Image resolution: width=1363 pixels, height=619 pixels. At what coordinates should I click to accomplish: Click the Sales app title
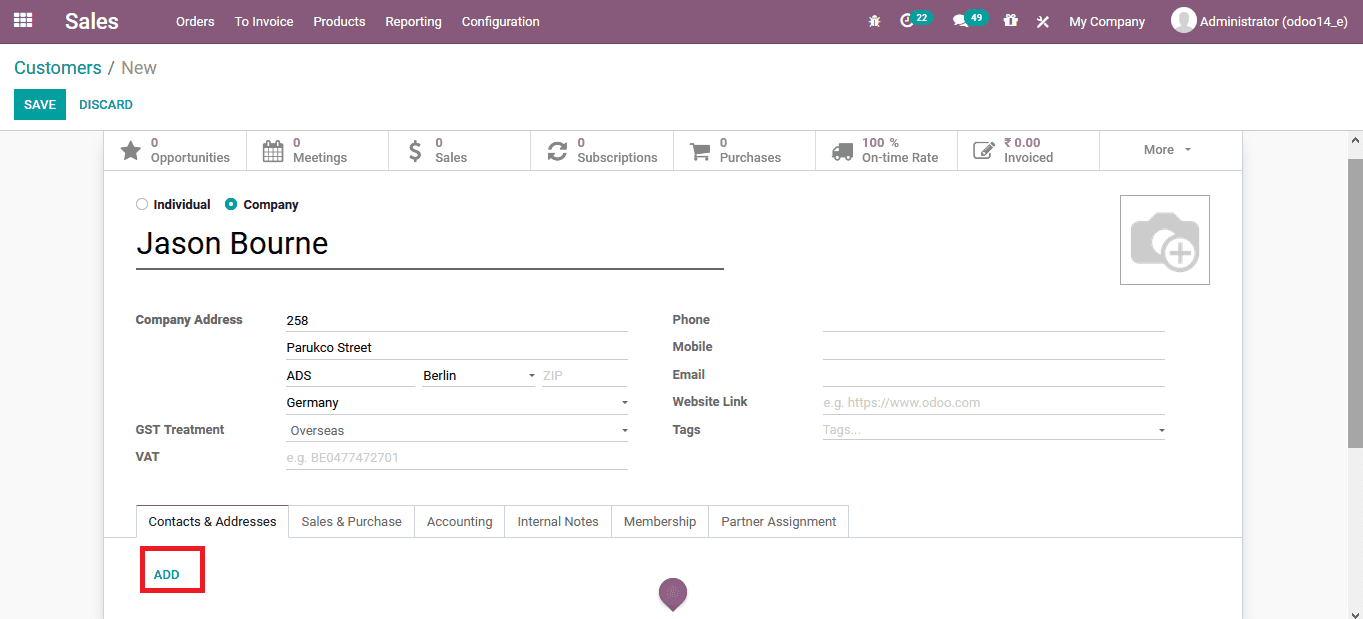pyautogui.click(x=92, y=21)
